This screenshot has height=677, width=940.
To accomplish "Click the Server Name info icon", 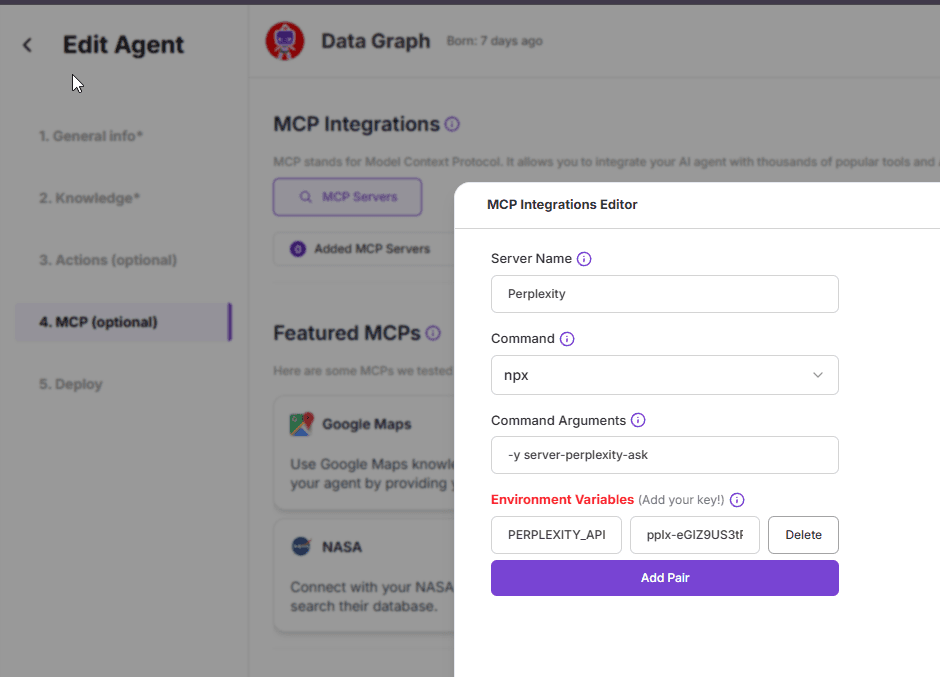I will click(x=584, y=258).
